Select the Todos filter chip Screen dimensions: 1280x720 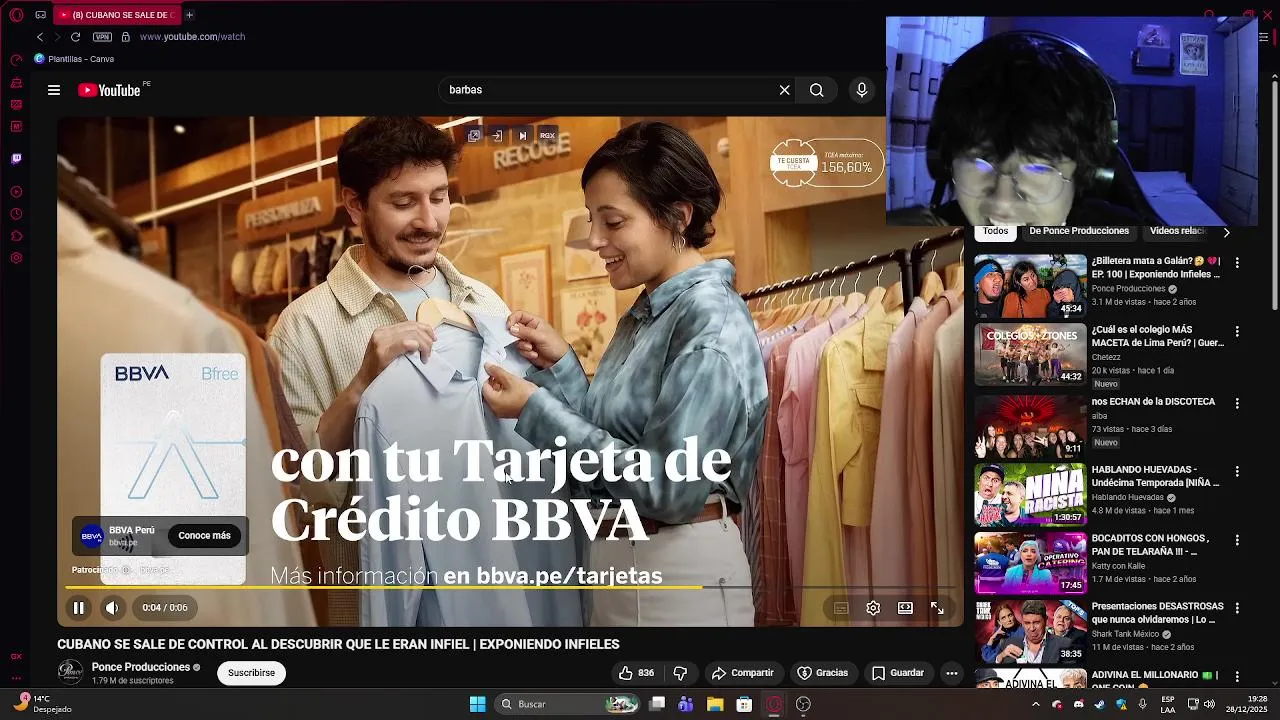(995, 231)
